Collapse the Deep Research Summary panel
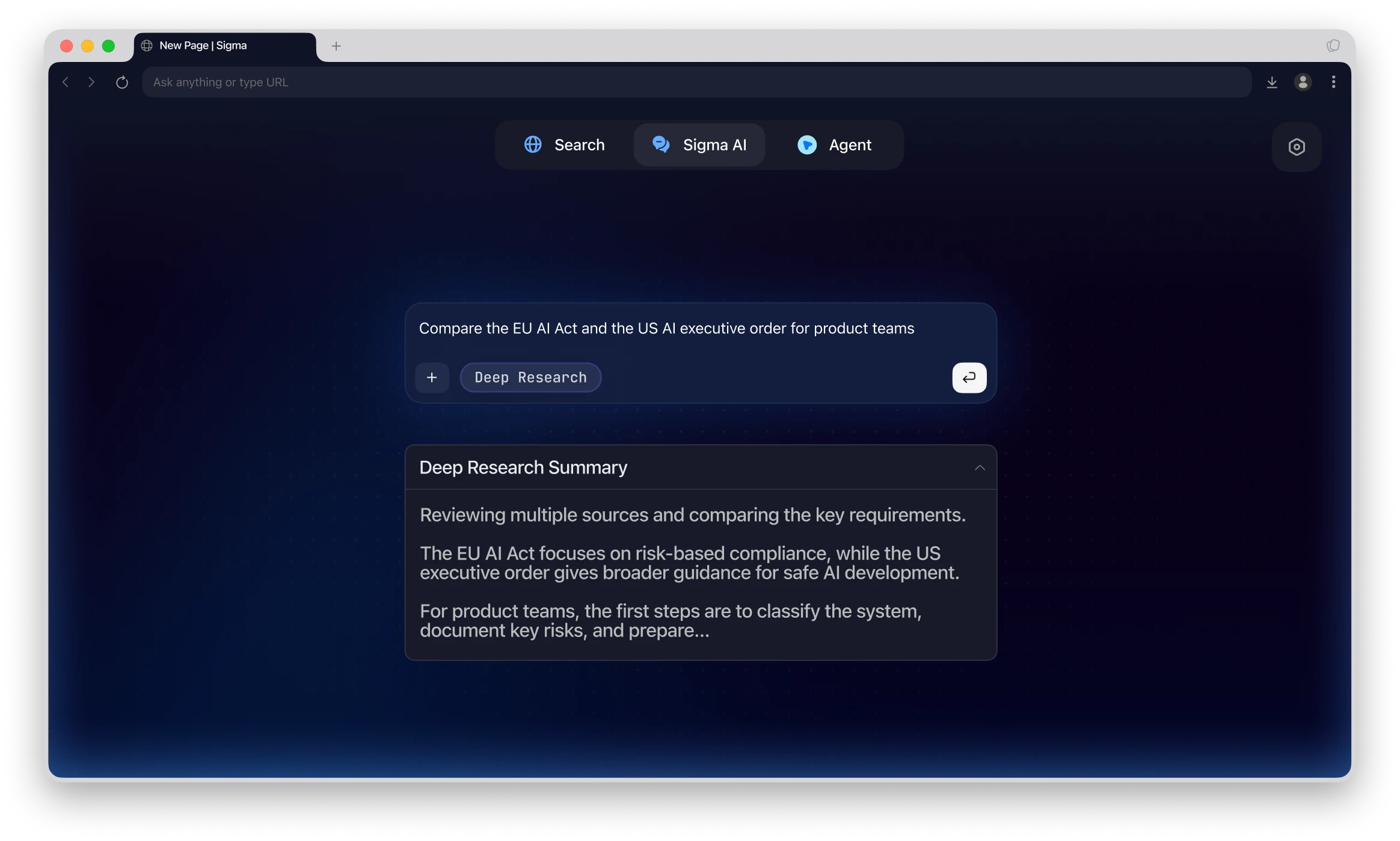1400x841 pixels. (x=980, y=468)
